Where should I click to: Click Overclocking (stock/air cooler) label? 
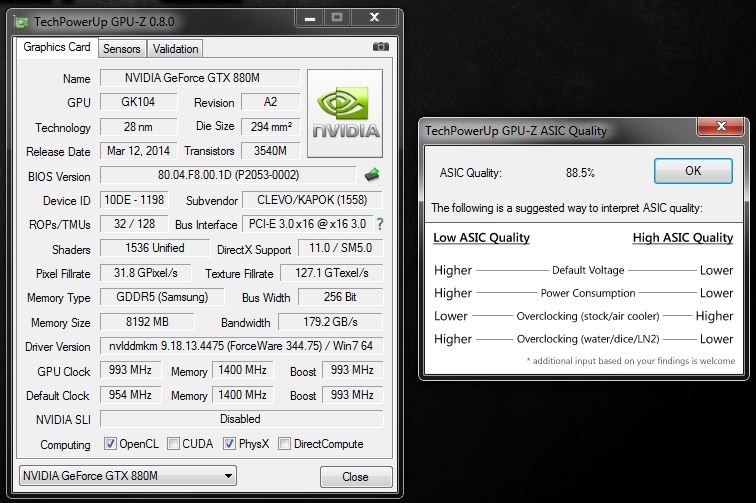click(588, 316)
